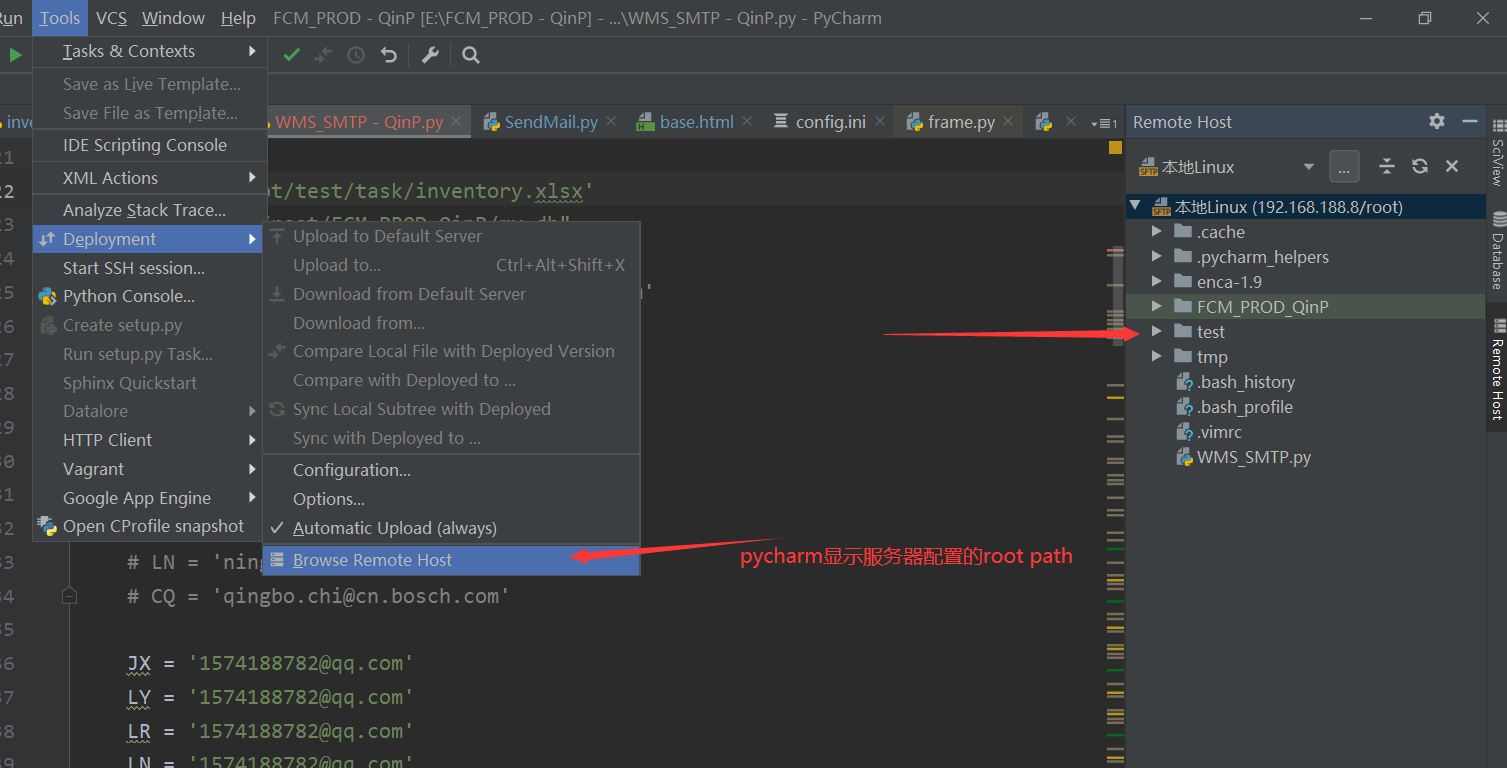Close the SendMail.py editor tab

click(611, 121)
